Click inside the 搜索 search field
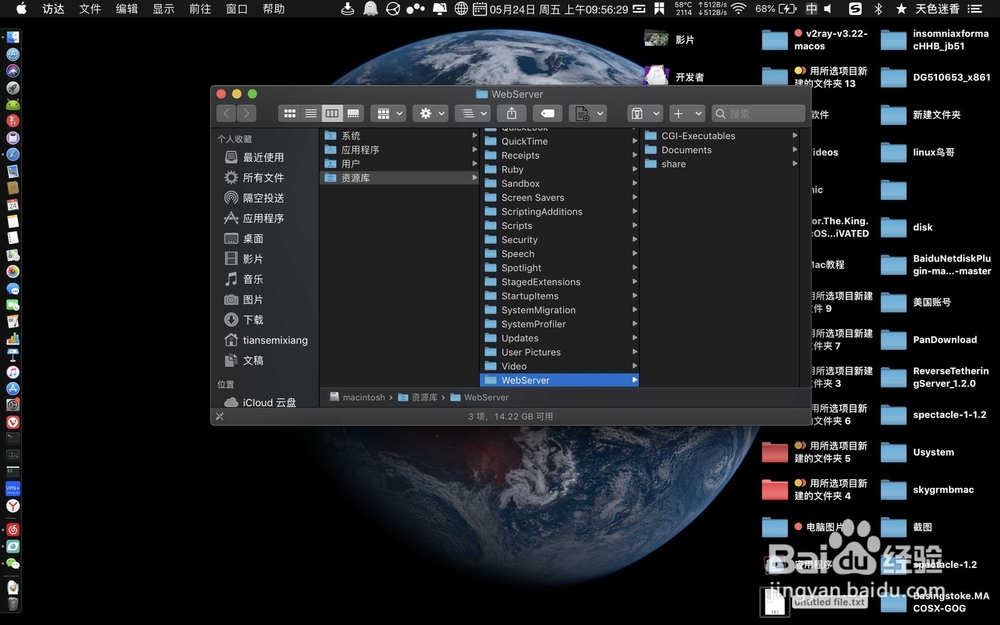The height and width of the screenshot is (625, 1000). pos(757,113)
